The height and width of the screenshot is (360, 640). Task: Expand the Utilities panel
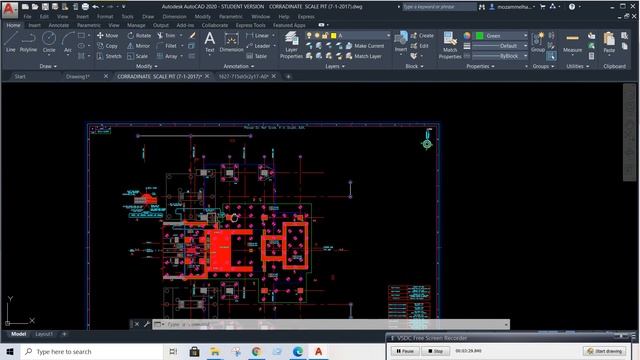coord(578,66)
